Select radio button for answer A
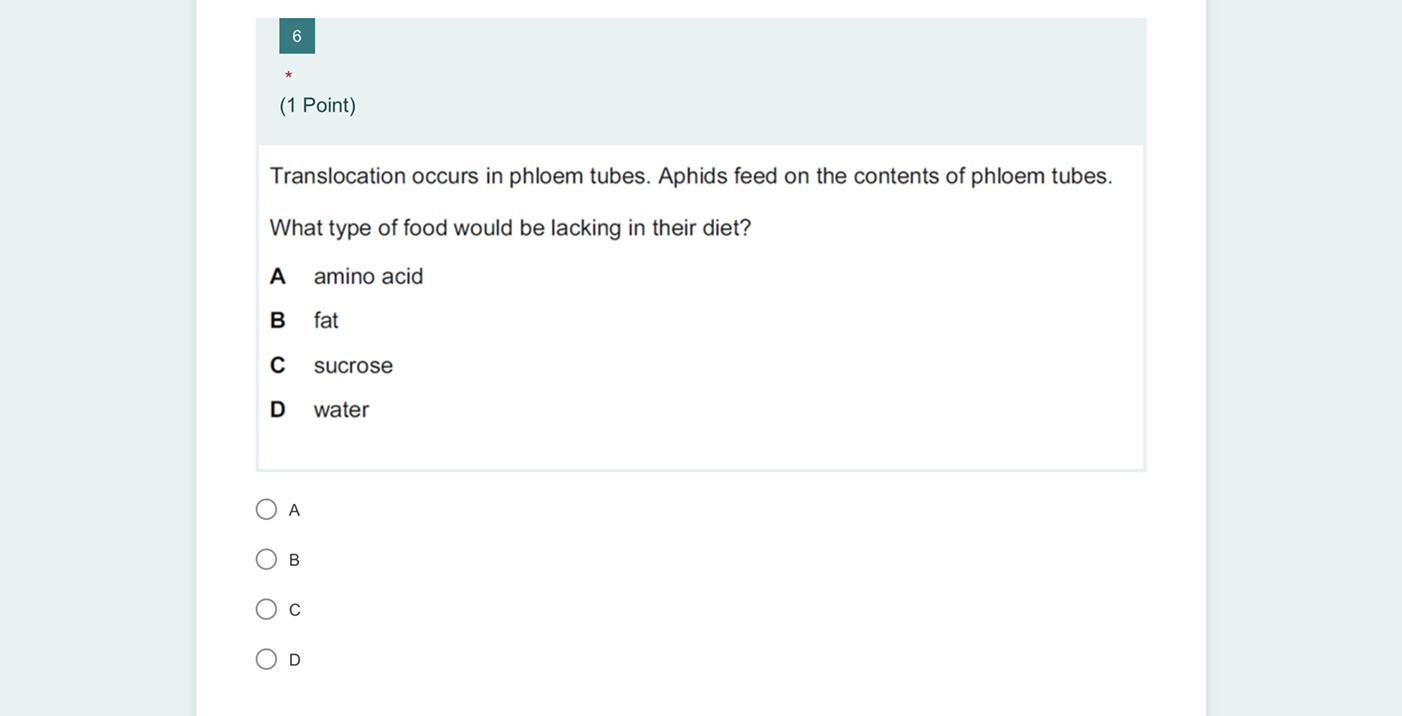 tap(266, 510)
